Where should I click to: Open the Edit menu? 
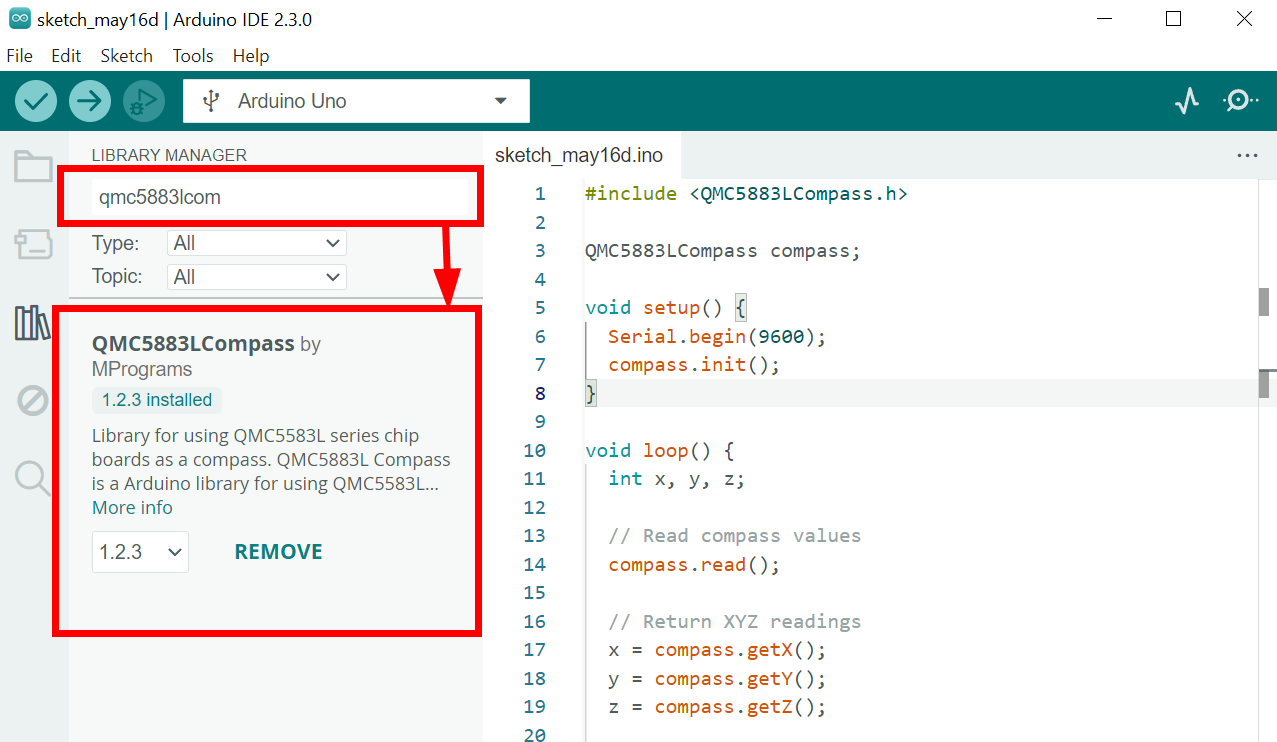(66, 56)
